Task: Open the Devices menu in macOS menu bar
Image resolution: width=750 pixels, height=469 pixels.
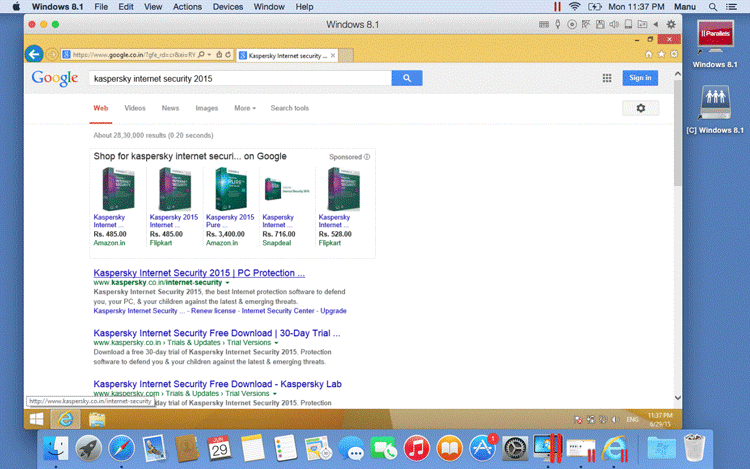Action: (x=228, y=7)
